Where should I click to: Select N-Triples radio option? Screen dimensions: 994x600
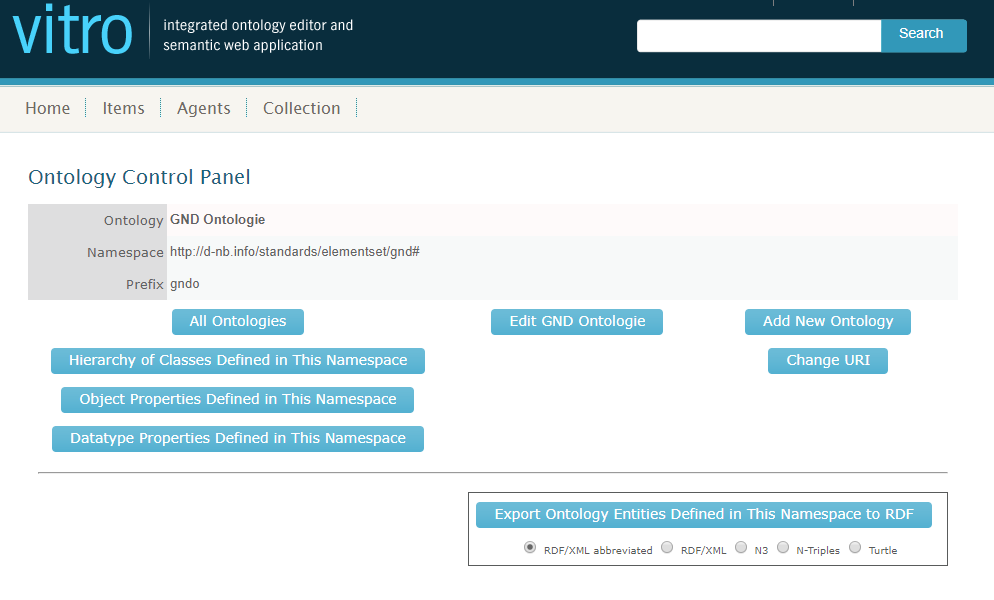783,548
